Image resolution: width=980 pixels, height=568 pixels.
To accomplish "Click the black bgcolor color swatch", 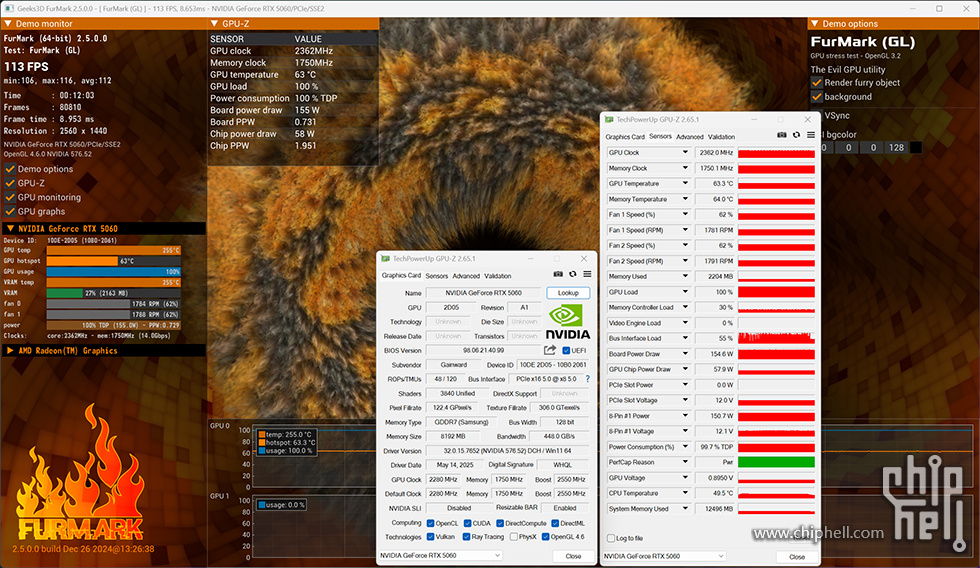I will [916, 147].
